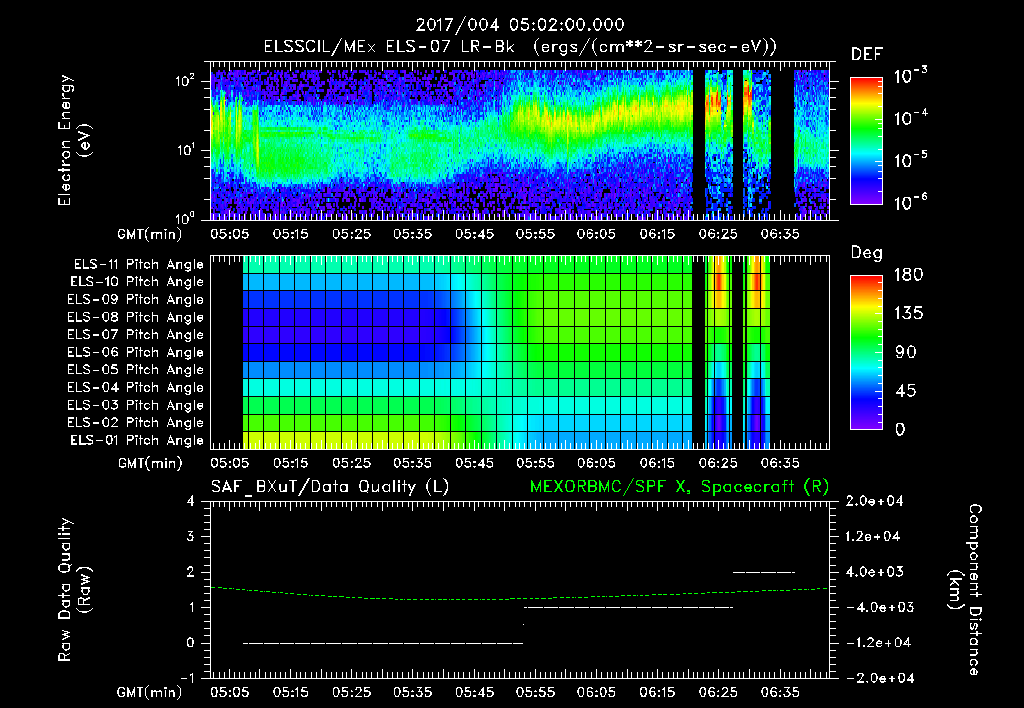Image resolution: width=1024 pixels, height=708 pixels.
Task: Click the 05:05 tick on the bottom time axis
Action: (x=229, y=692)
